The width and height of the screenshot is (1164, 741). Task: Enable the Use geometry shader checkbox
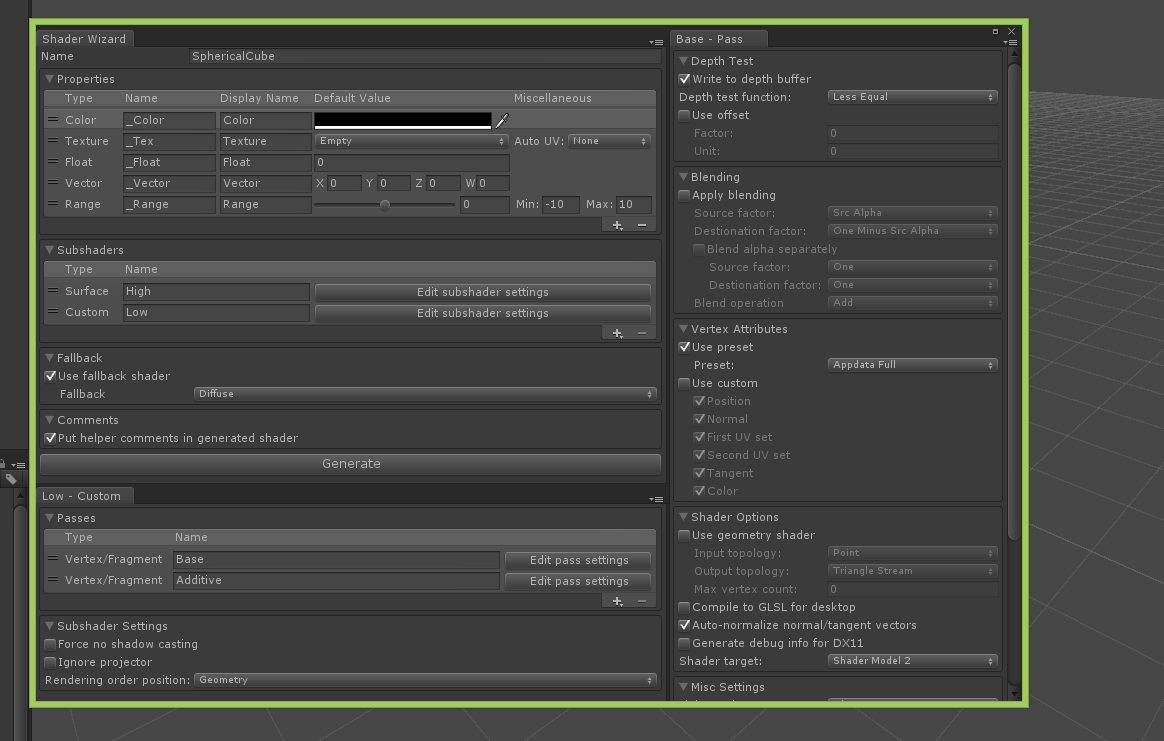(x=684, y=535)
